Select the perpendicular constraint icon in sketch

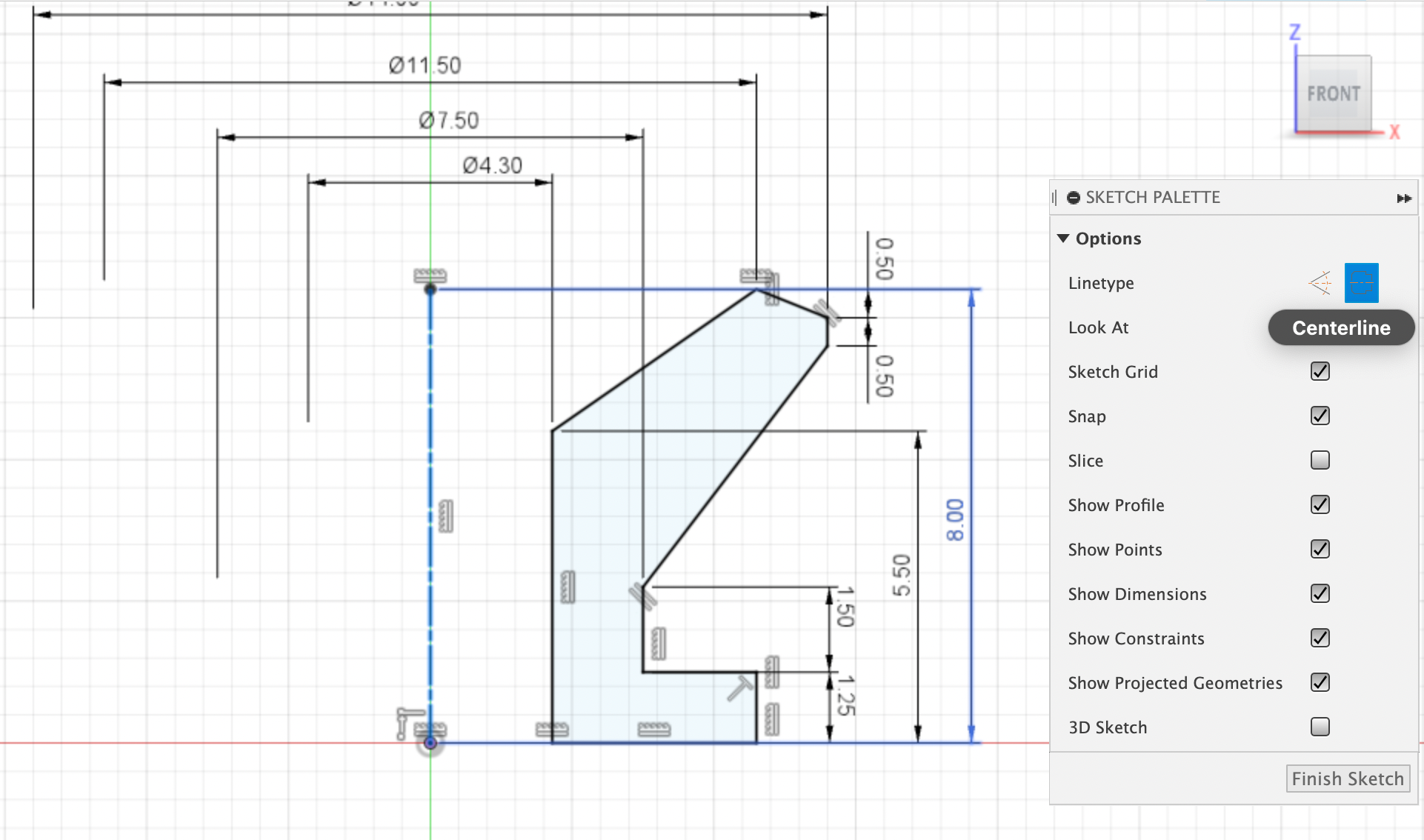point(739,687)
